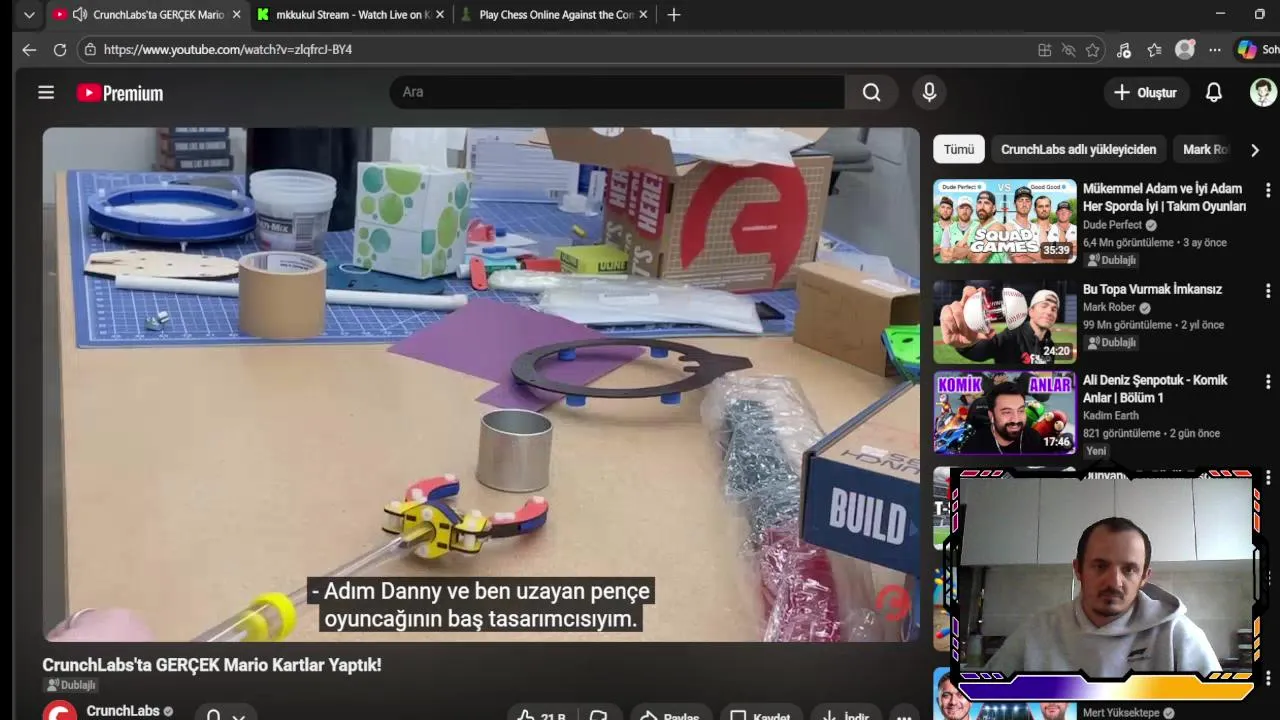Select the CrunchLabs'ta GERÇEK Mario tab

[150, 15]
